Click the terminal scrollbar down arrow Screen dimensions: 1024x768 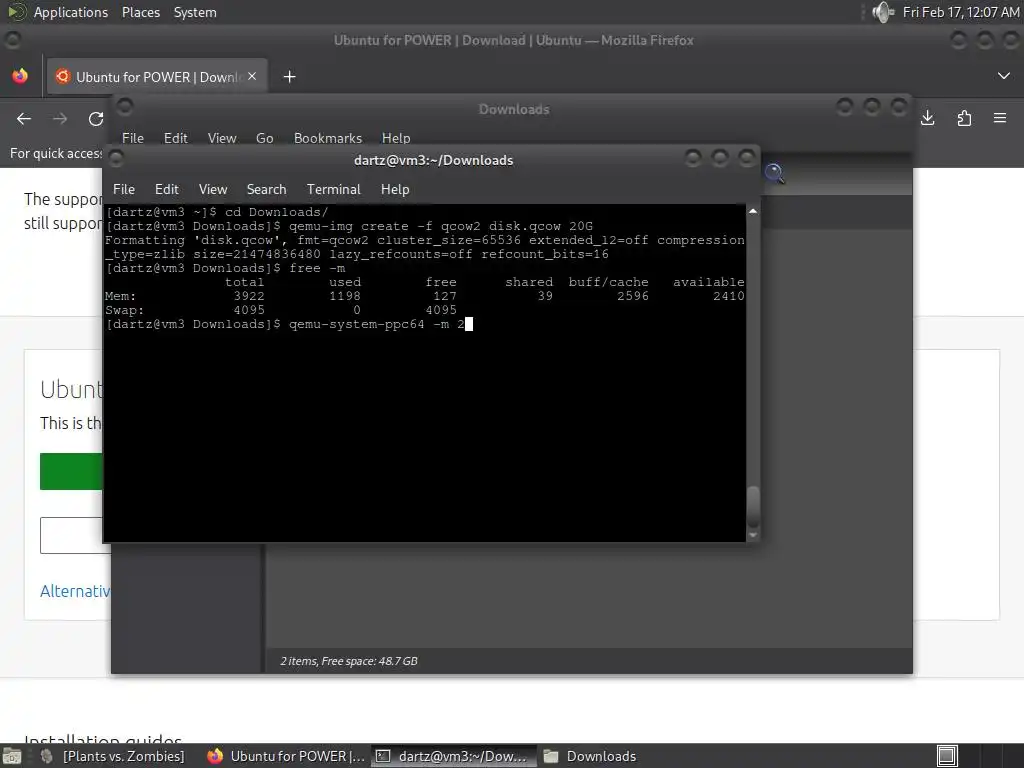point(753,535)
